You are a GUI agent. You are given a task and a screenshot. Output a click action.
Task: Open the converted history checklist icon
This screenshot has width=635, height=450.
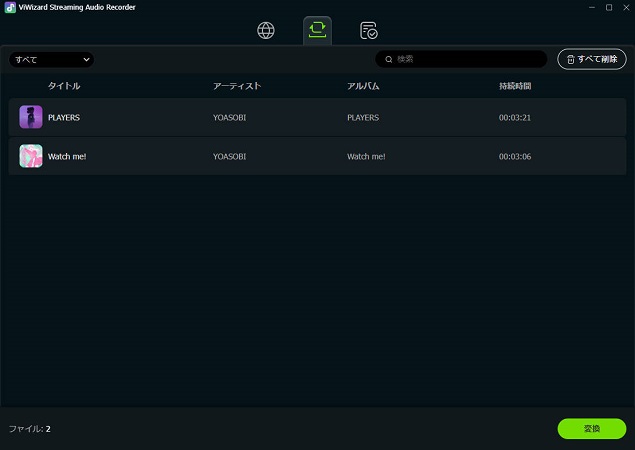coord(369,30)
